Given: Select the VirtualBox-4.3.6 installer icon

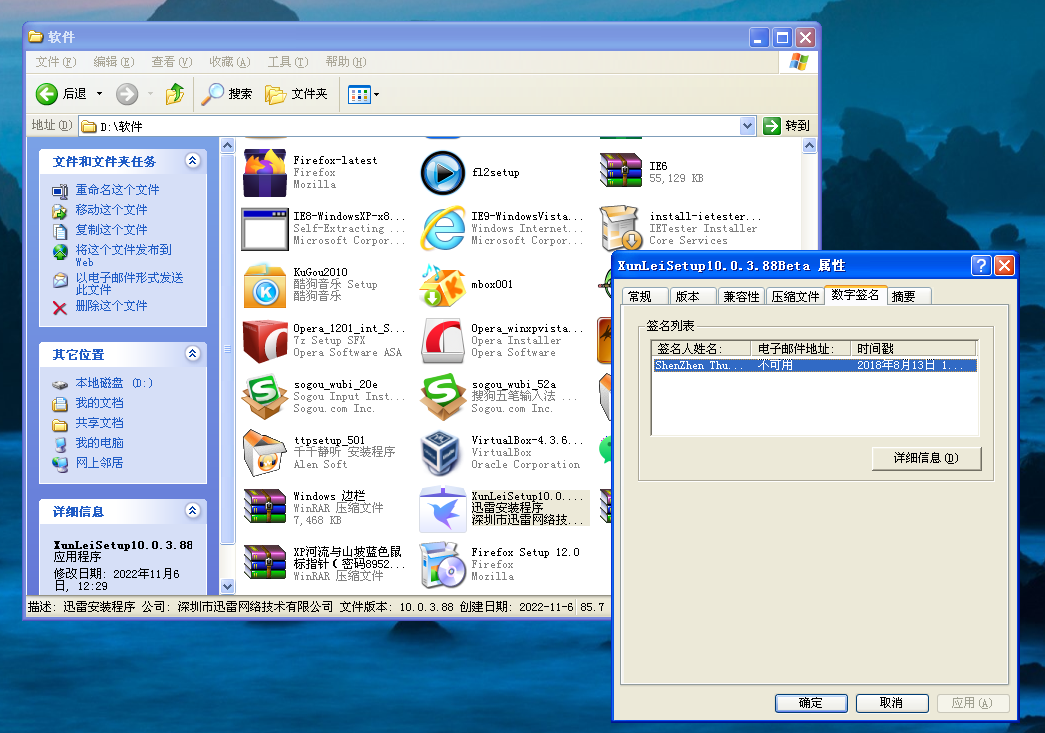Looking at the screenshot, I should 442,453.
